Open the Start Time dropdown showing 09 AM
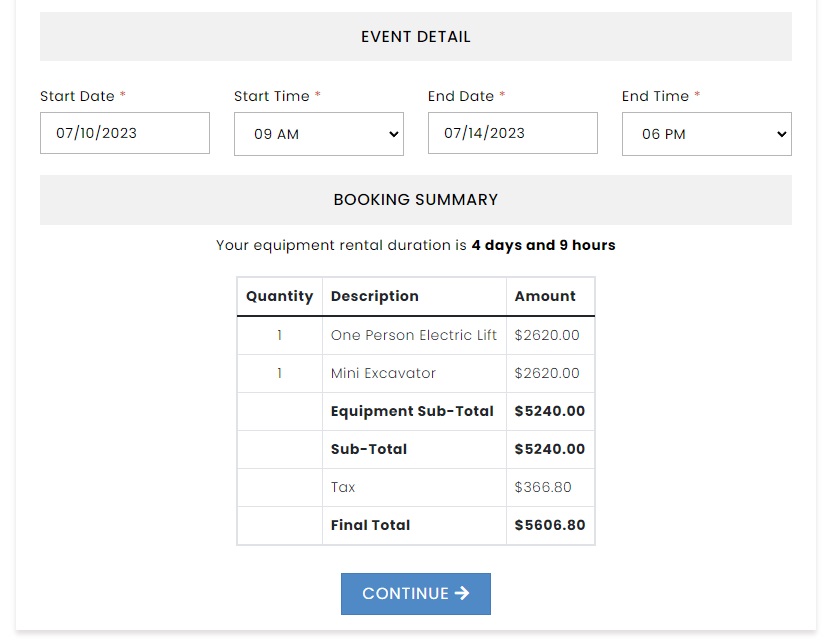Viewport: 827px width, 640px height. 318,133
